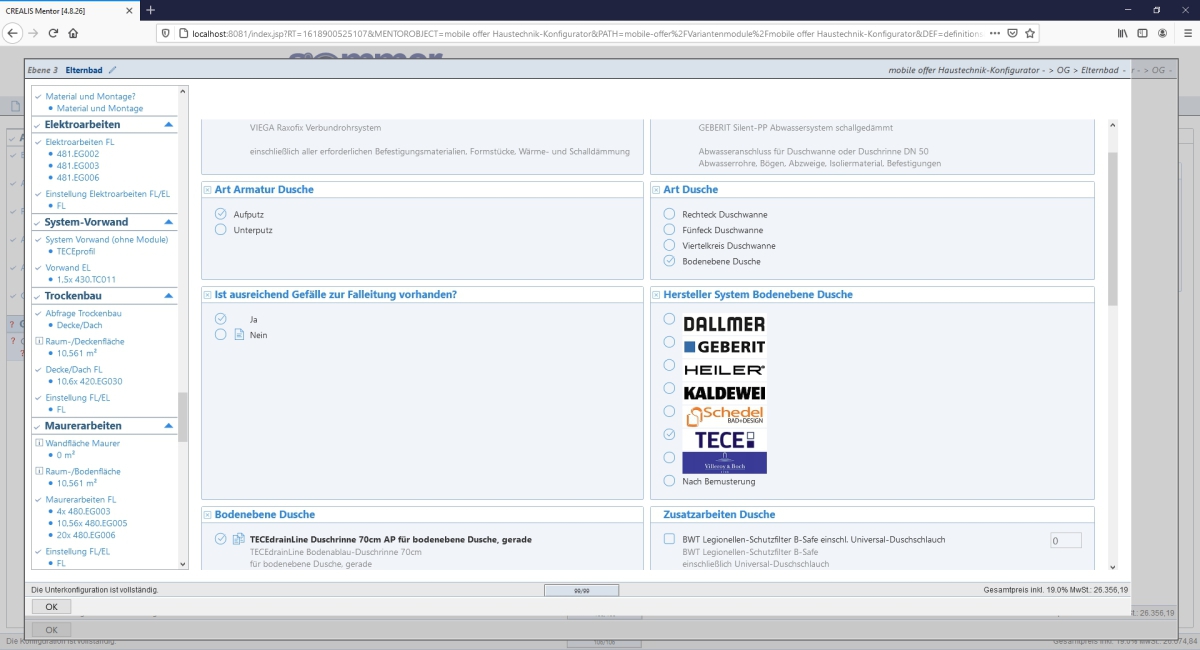Choose Bodenebene Dusche radio option

click(670, 261)
